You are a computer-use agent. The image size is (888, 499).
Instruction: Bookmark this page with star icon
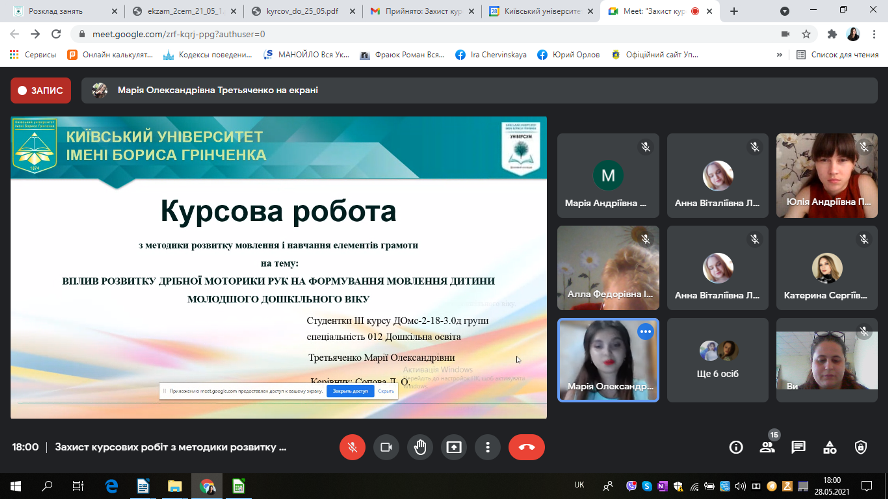point(807,33)
